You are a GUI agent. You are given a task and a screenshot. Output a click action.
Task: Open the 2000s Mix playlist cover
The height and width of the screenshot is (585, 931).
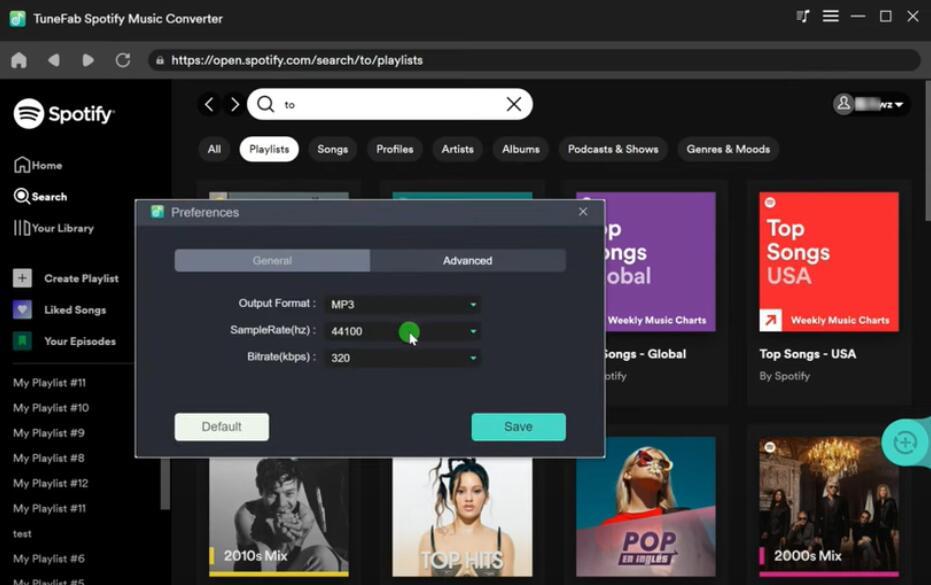coord(829,507)
